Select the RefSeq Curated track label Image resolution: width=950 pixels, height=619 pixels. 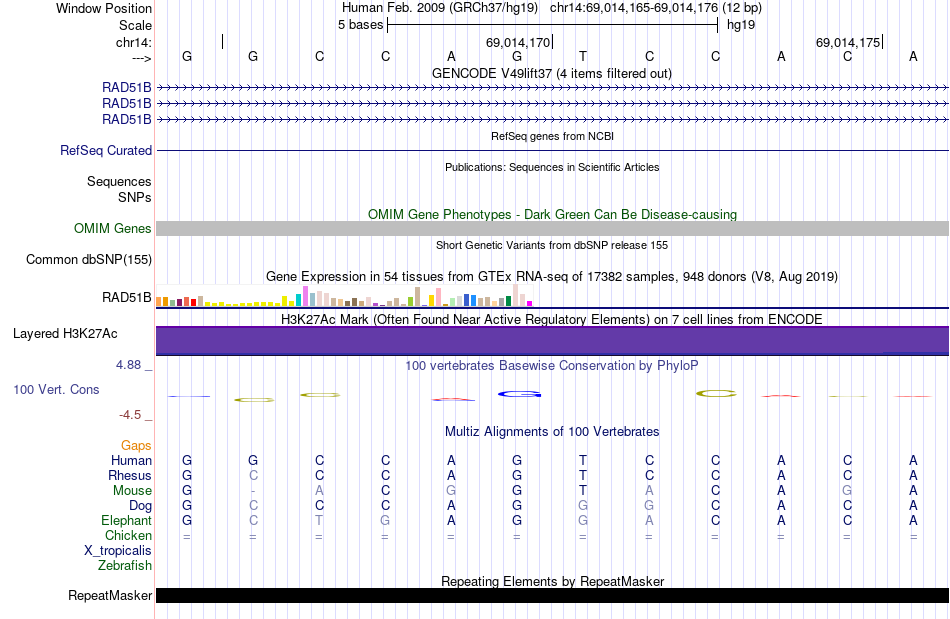(x=106, y=150)
